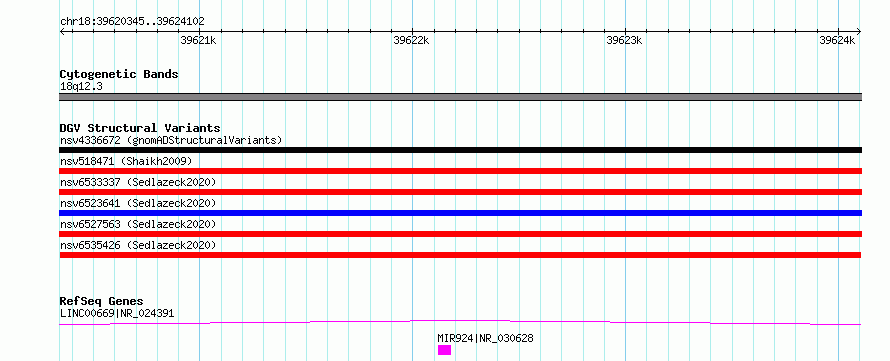Select the red nsv6535426 variant bar
Screen dimensions: 890x361
(x=460, y=255)
